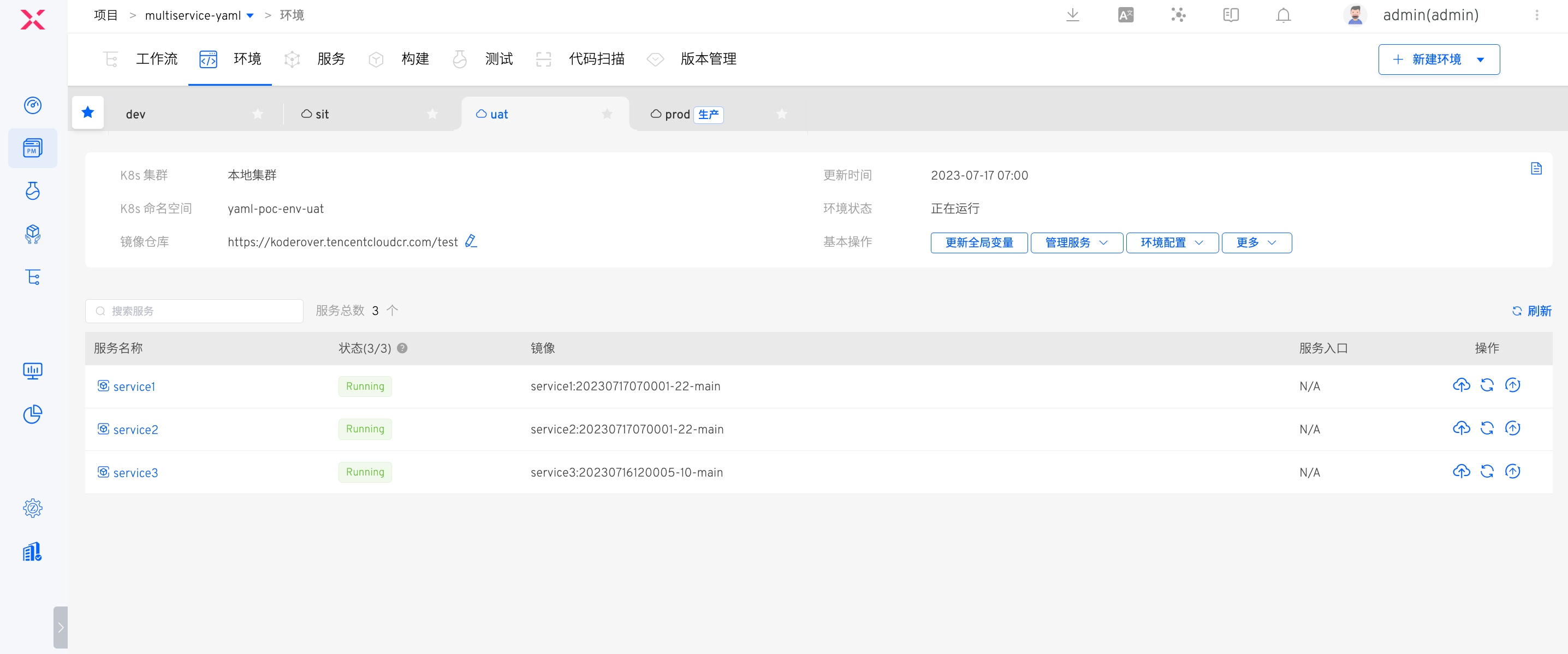Click service2 Running status badge
Image resolution: width=1568 pixels, height=654 pixels.
(x=365, y=429)
